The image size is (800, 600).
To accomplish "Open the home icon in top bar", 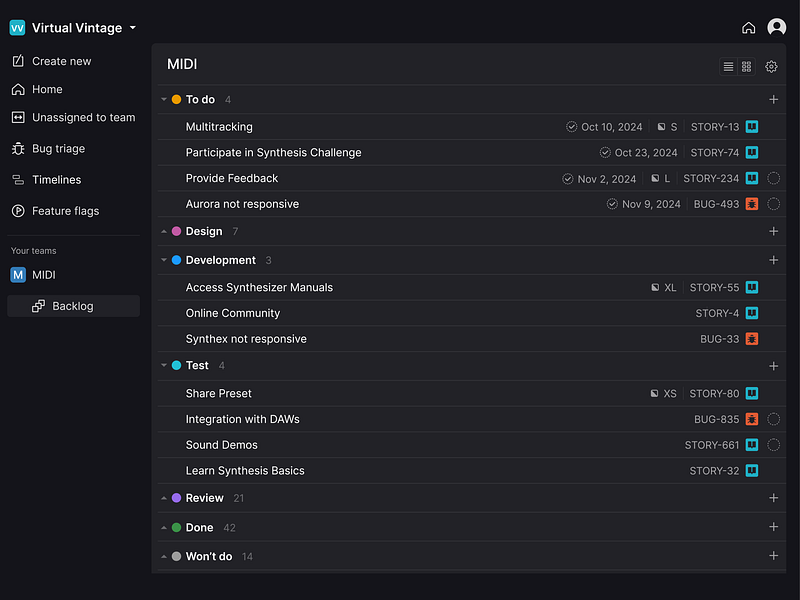I will coord(748,28).
